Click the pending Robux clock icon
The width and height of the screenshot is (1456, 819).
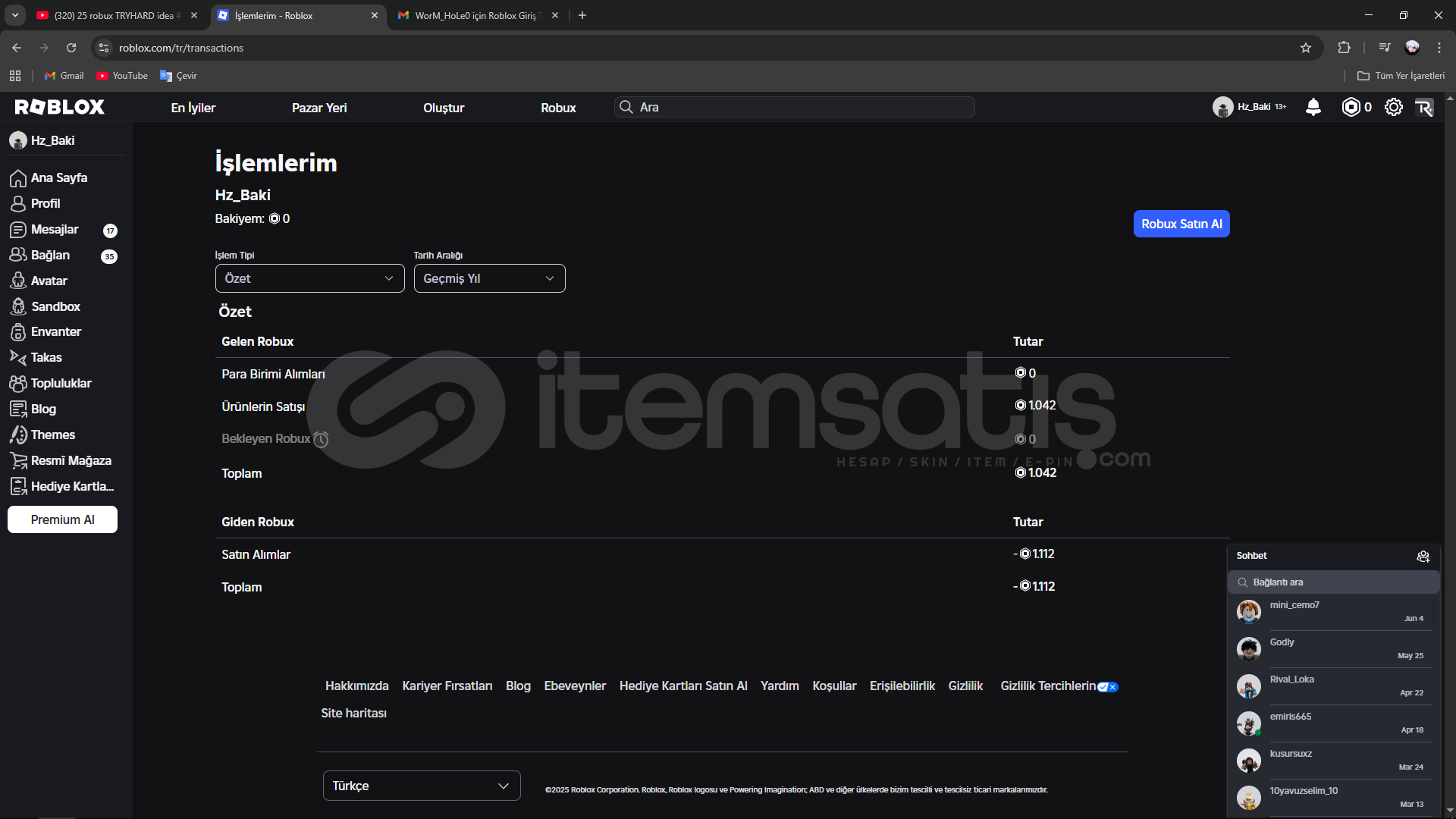(321, 439)
